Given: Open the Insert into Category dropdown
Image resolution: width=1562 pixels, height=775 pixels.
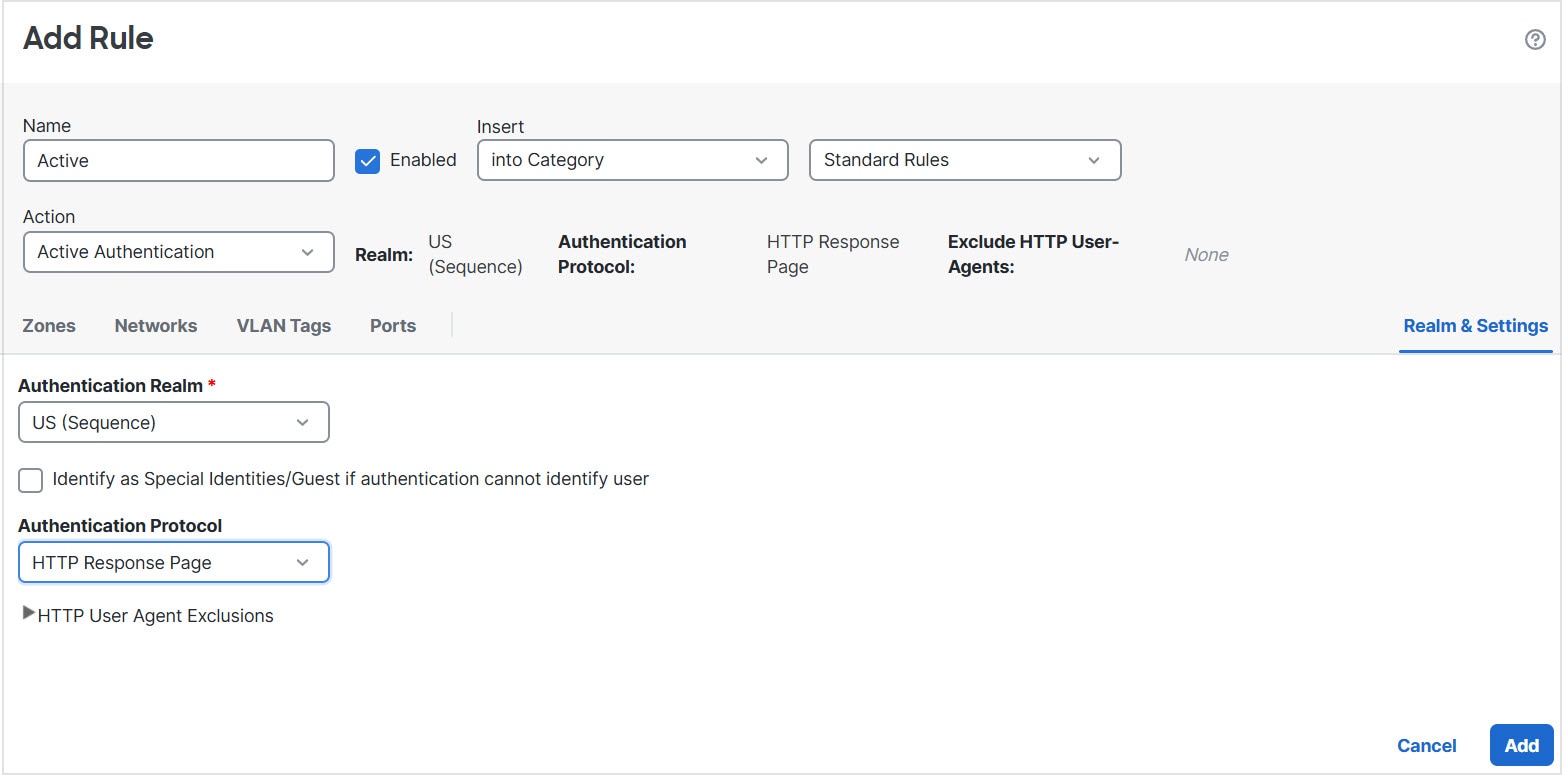Looking at the screenshot, I should coord(632,160).
